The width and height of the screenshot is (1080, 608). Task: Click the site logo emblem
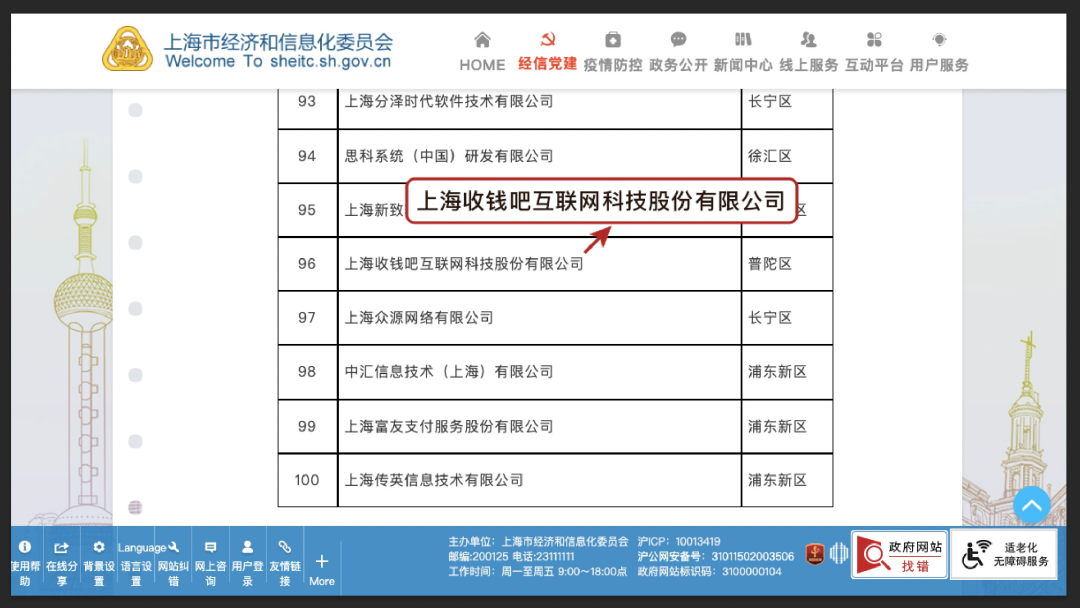coord(128,49)
